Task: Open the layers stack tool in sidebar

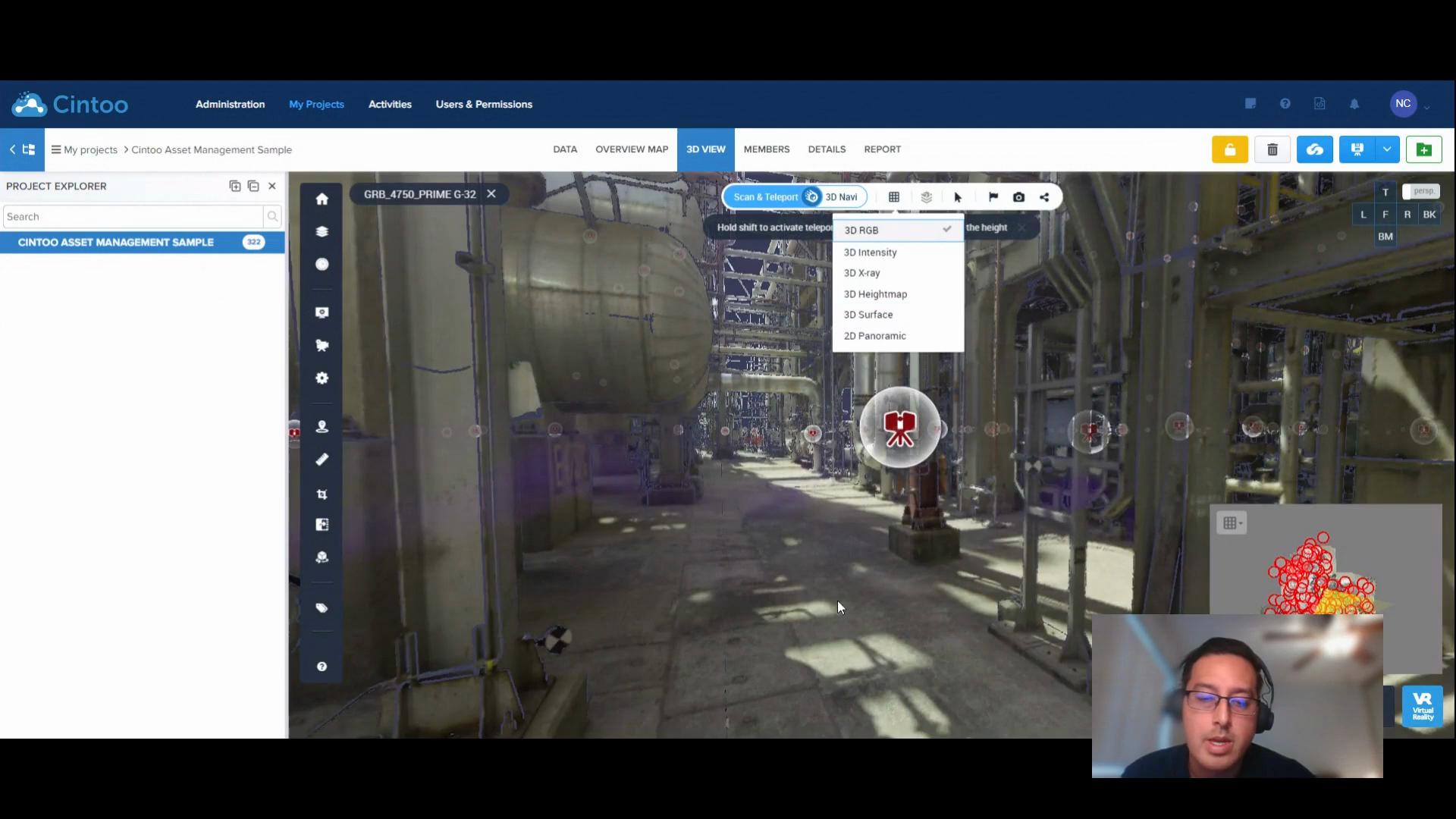Action: (x=322, y=232)
